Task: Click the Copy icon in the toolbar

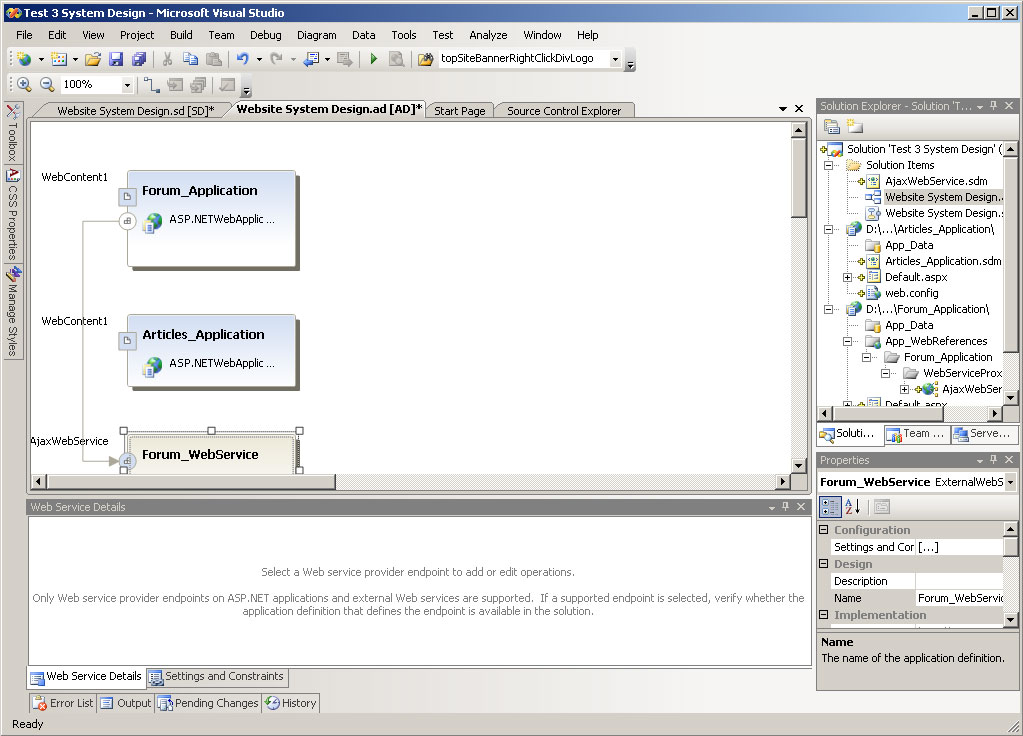Action: tap(190, 59)
